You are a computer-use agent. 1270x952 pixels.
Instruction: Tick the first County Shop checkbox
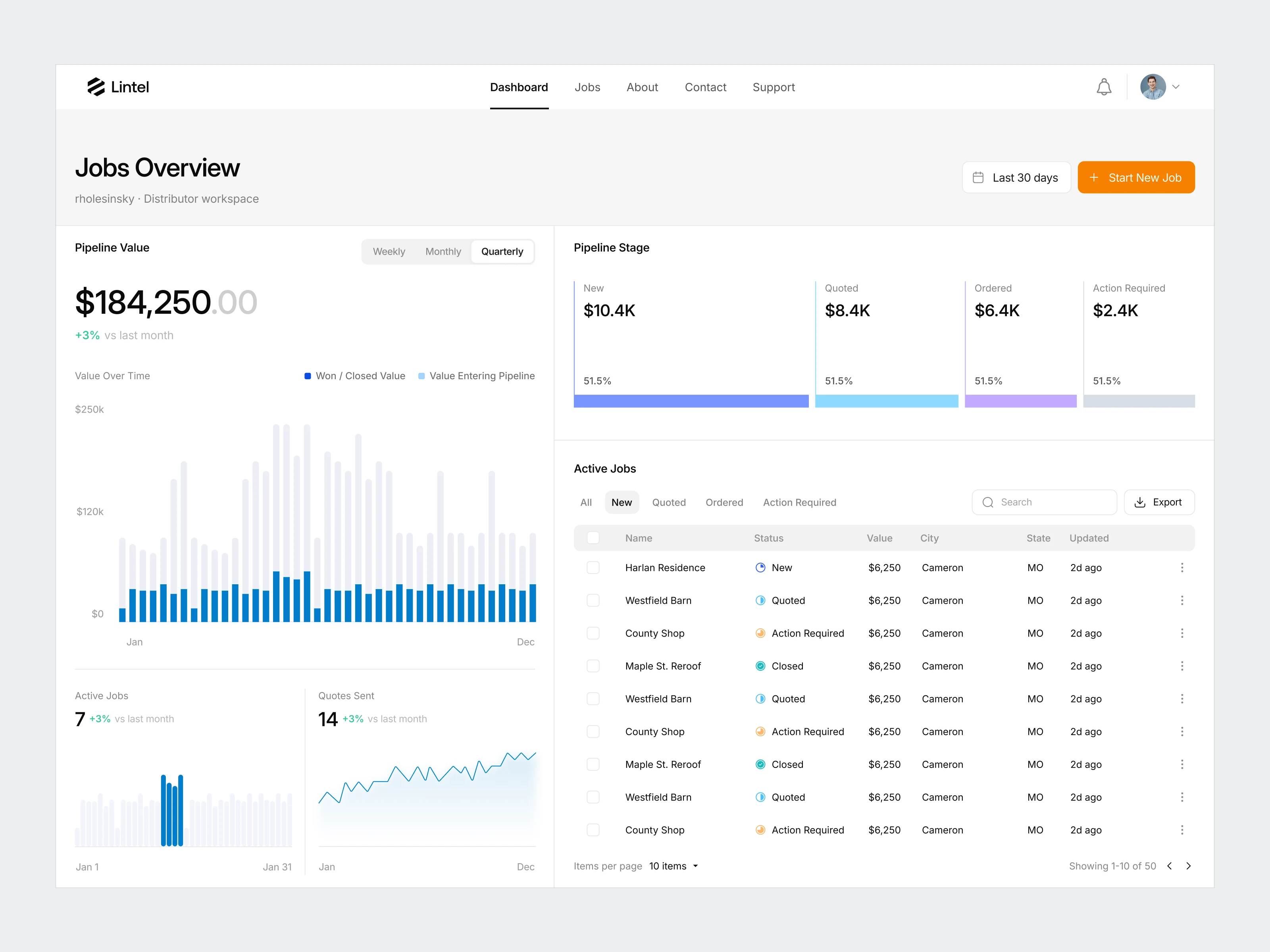coord(593,633)
